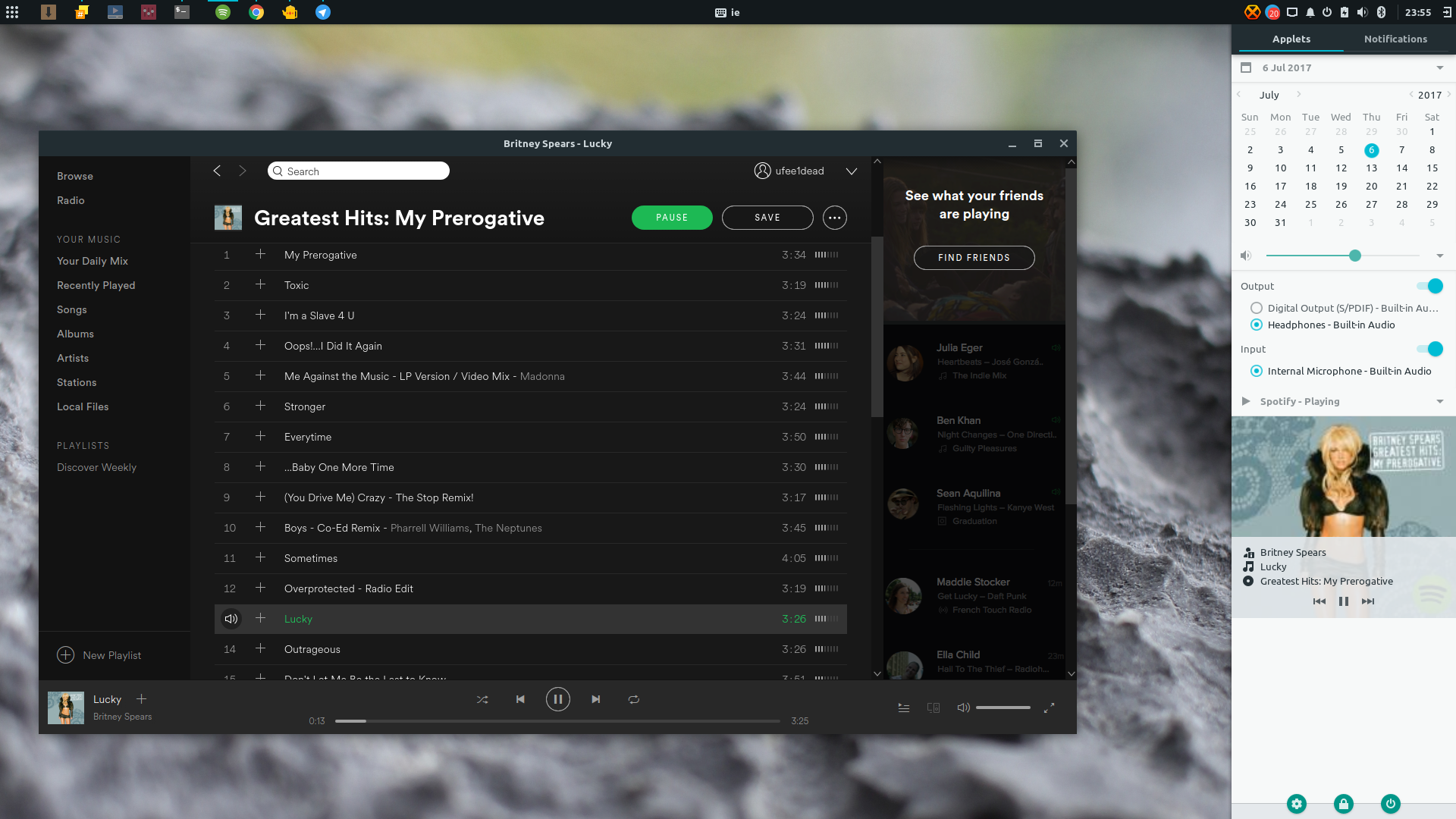Go to the previous month

1239,95
